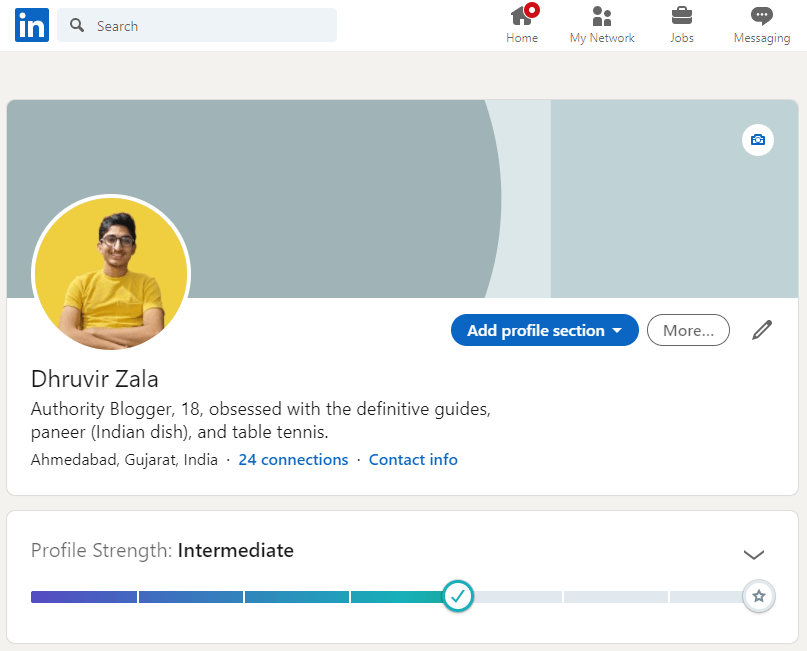Viewport: 807px width, 651px height.
Task: Focus the Search input field
Action: [197, 25]
